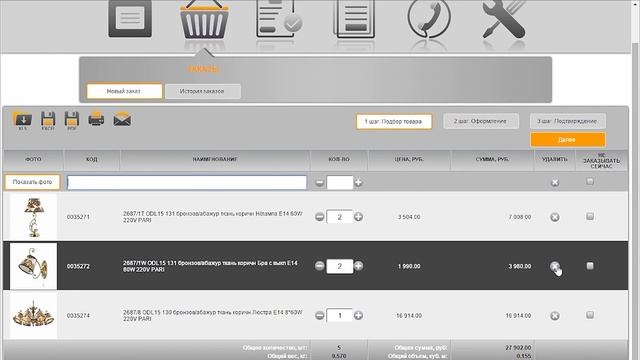Image resolution: width=640 pixels, height=360 pixels.
Task: Click the 'Показать фото' button
Action: (32, 182)
